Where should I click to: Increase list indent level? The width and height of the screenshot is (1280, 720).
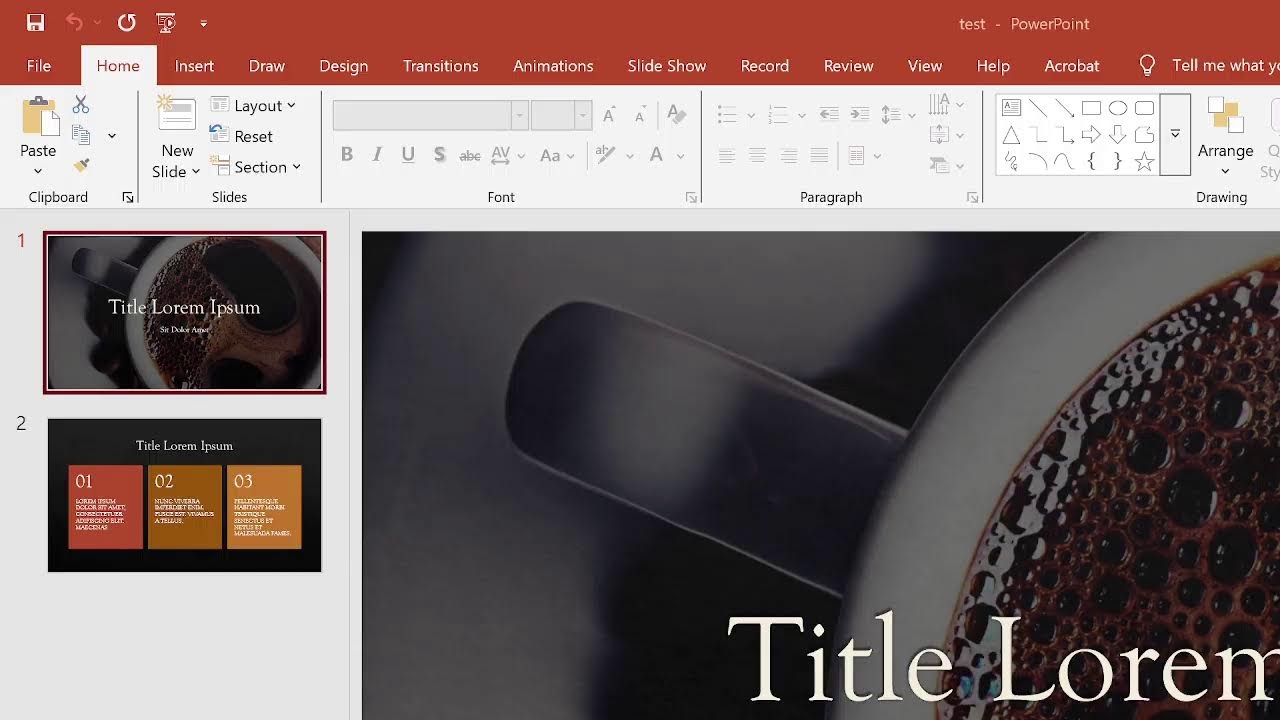(860, 115)
